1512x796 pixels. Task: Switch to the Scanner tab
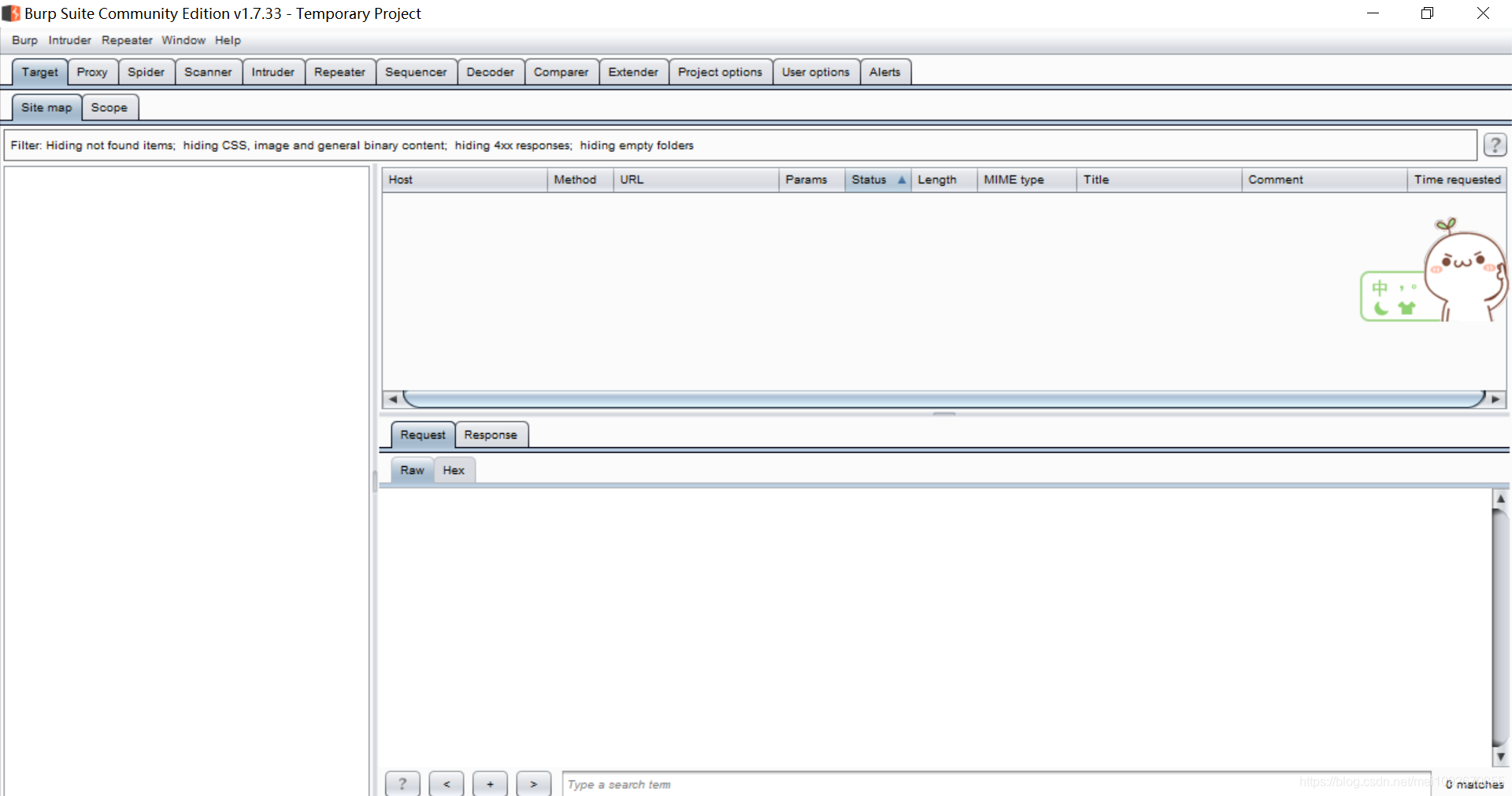point(208,72)
